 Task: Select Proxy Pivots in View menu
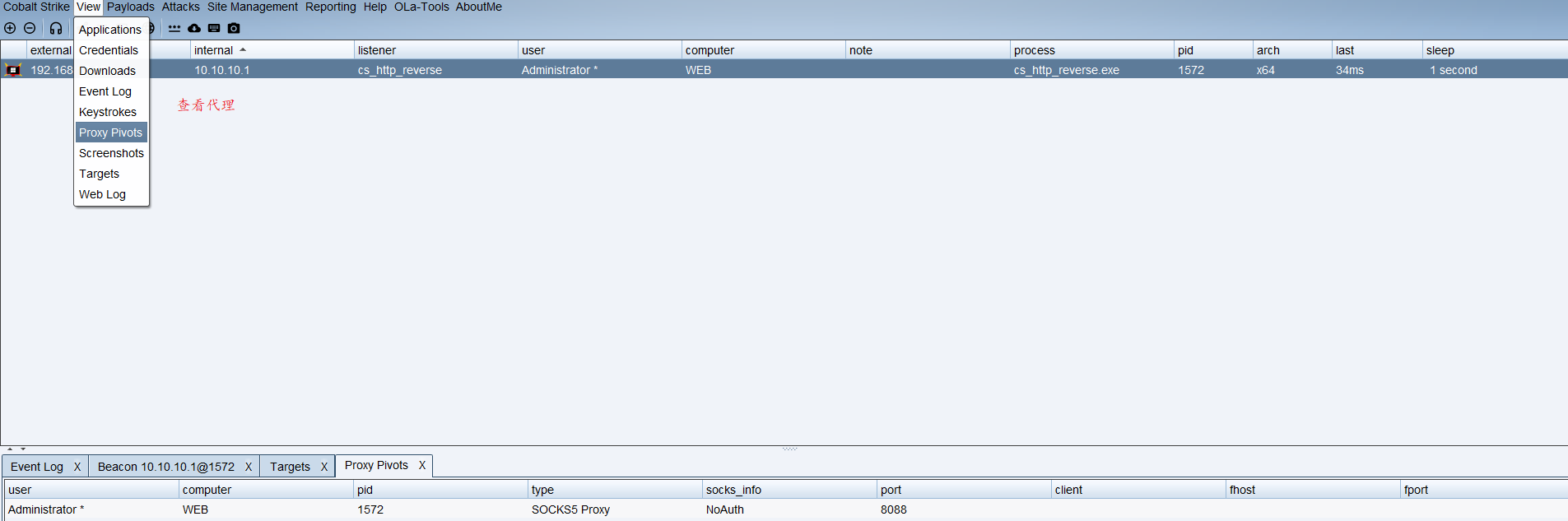point(111,133)
